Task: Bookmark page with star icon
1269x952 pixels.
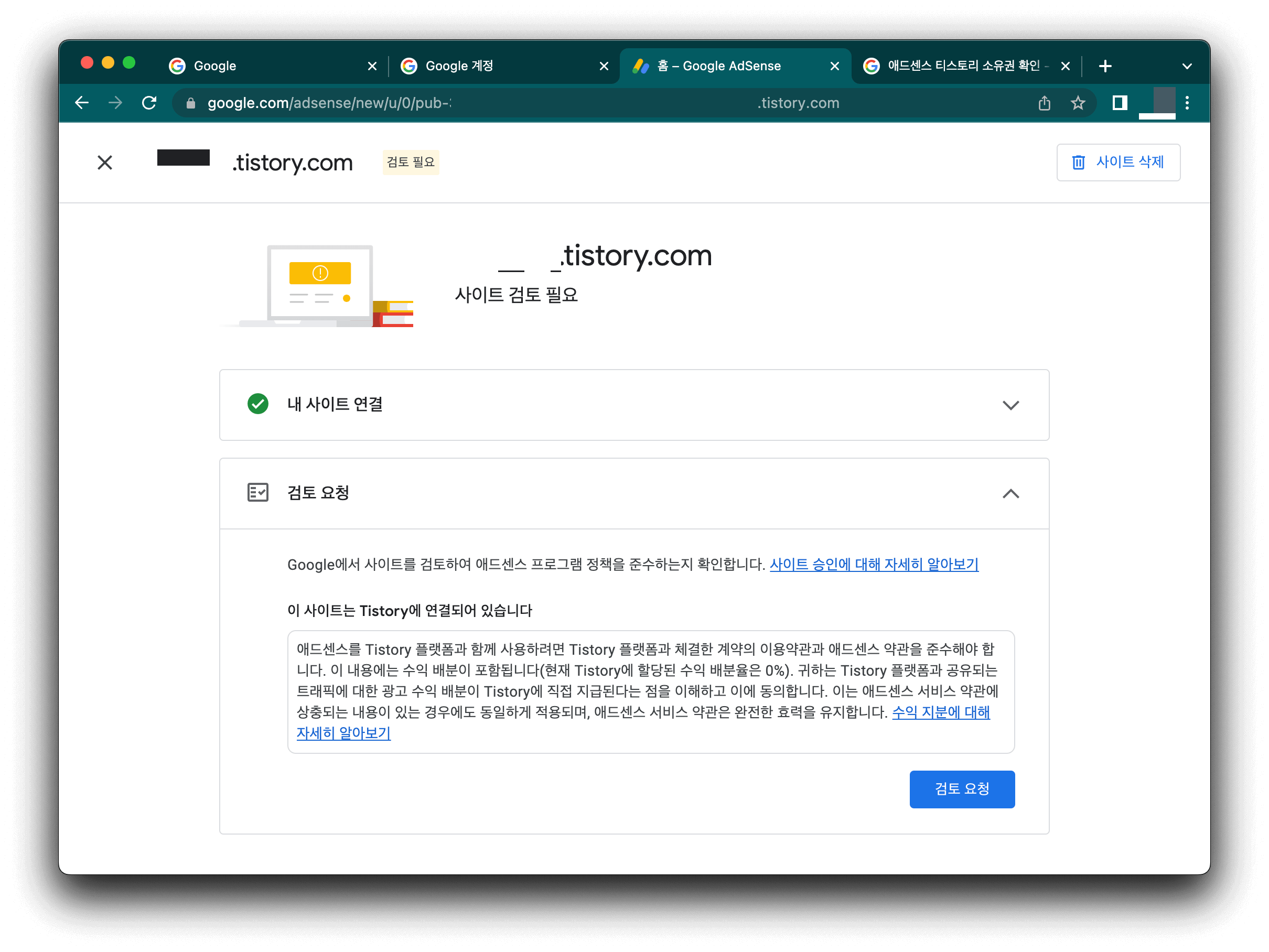Action: (x=1078, y=103)
